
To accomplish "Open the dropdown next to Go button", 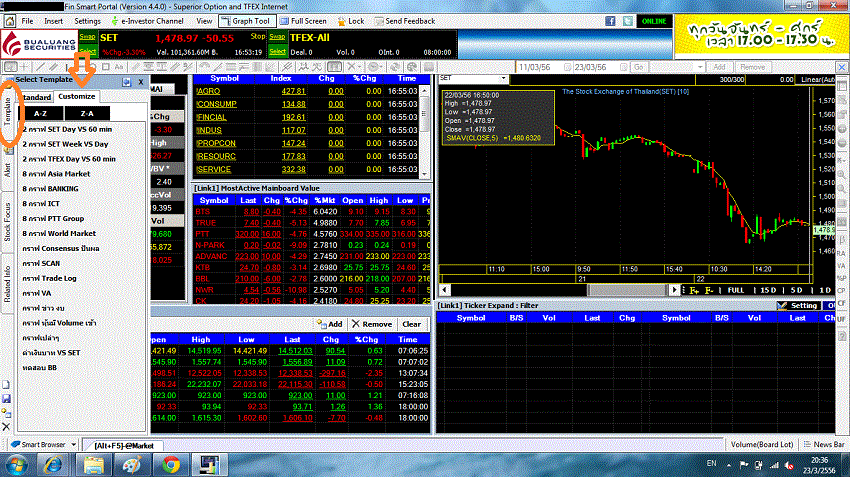I will (700, 67).
